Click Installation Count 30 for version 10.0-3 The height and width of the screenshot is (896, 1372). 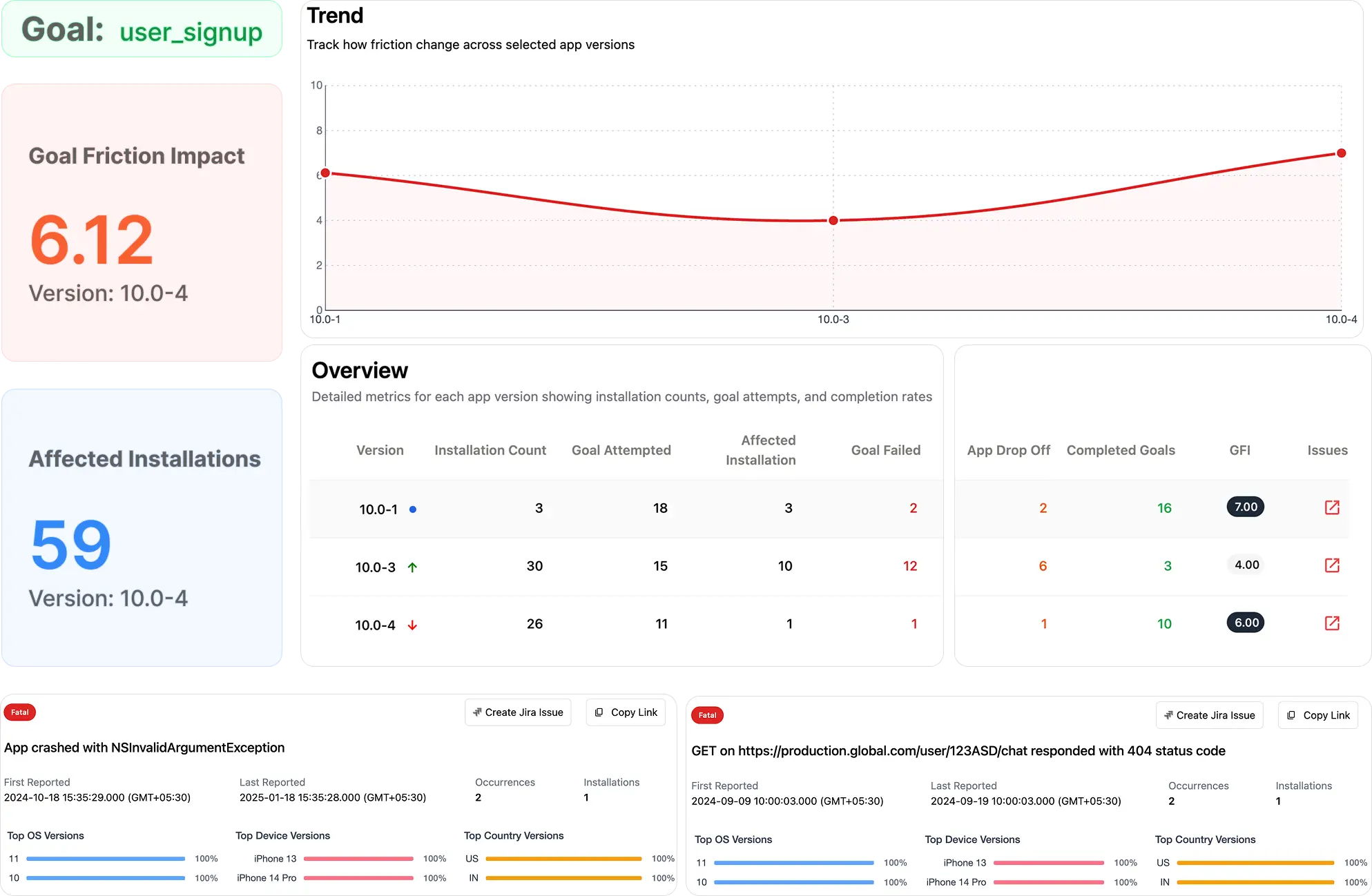point(534,566)
